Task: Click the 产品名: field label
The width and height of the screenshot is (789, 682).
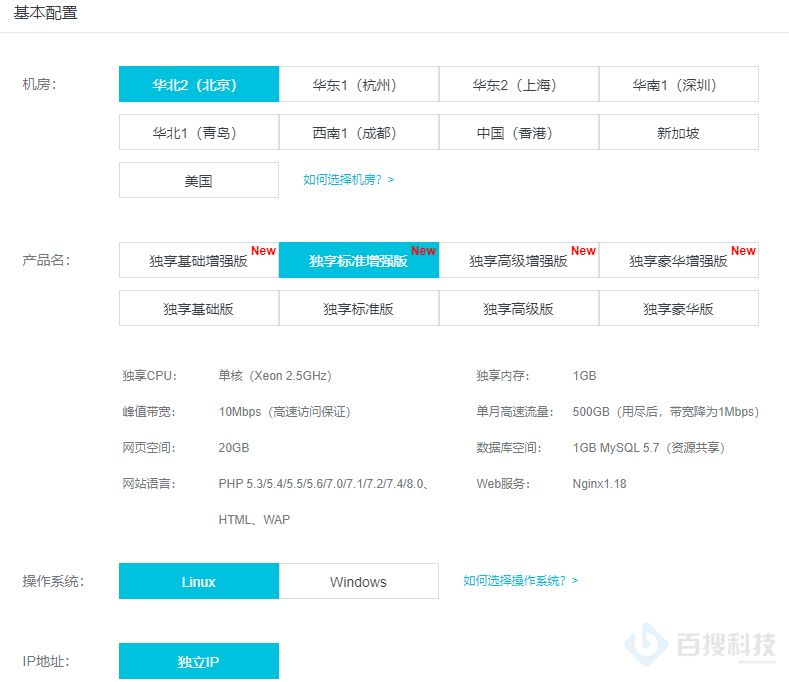Action: click(x=46, y=260)
